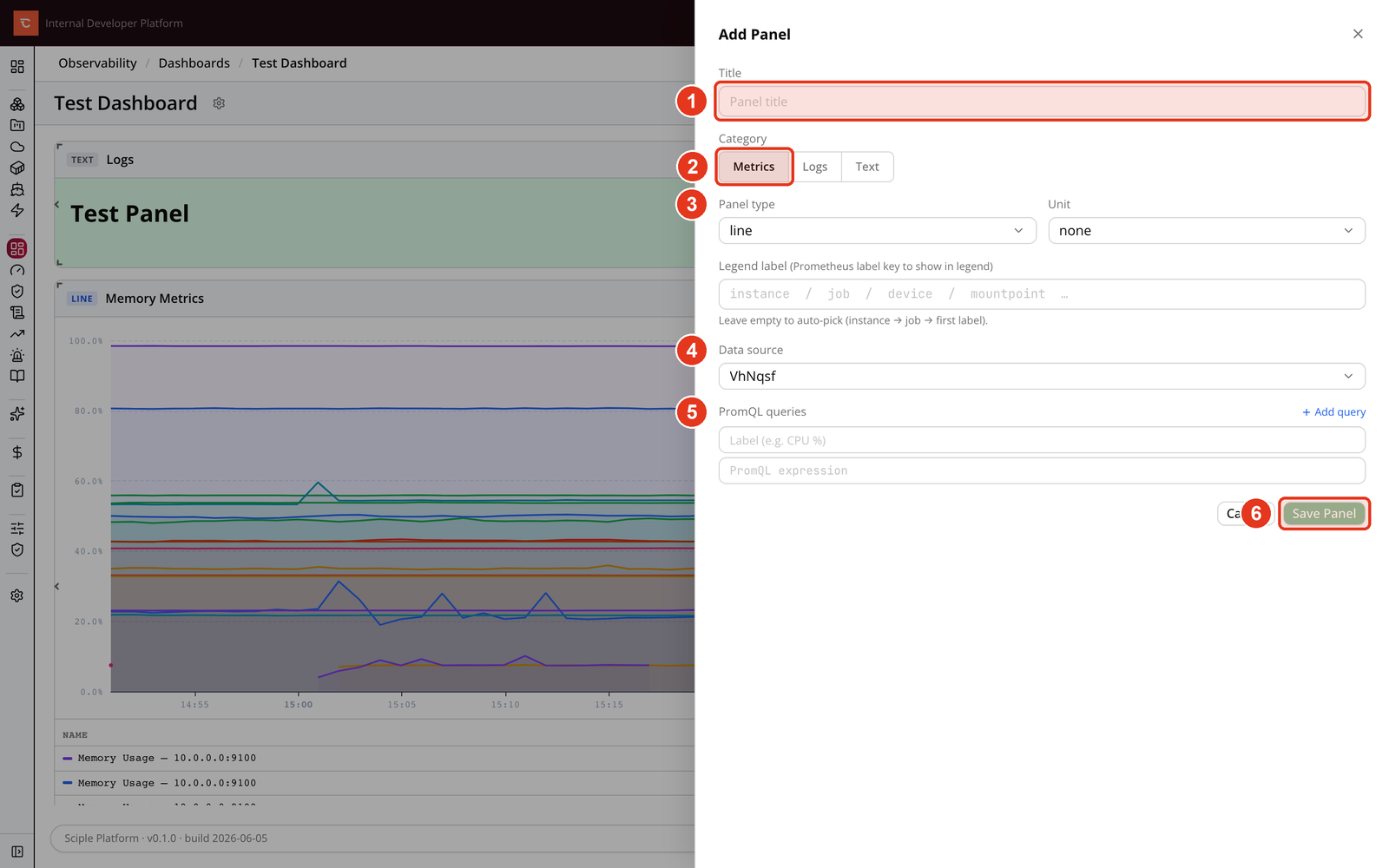Open the folder icon in the sidebar
The image size is (1389, 868).
tap(17, 125)
